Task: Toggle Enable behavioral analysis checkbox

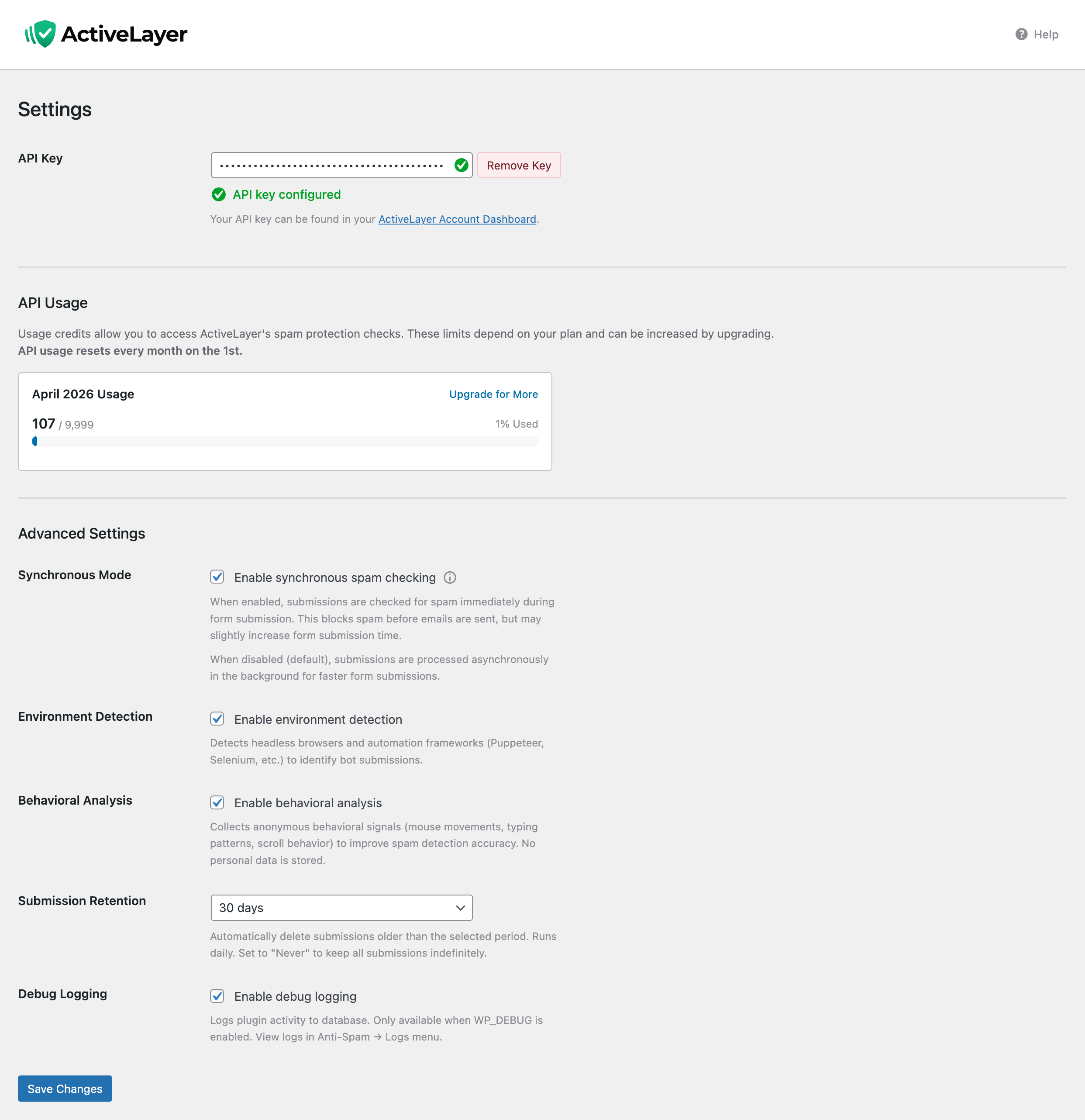Action: click(x=217, y=803)
